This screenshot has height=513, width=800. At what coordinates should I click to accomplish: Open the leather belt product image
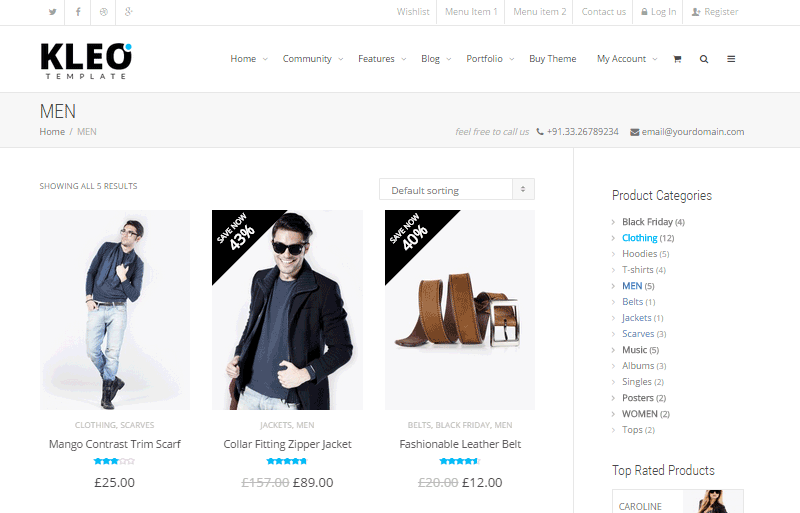pos(460,310)
